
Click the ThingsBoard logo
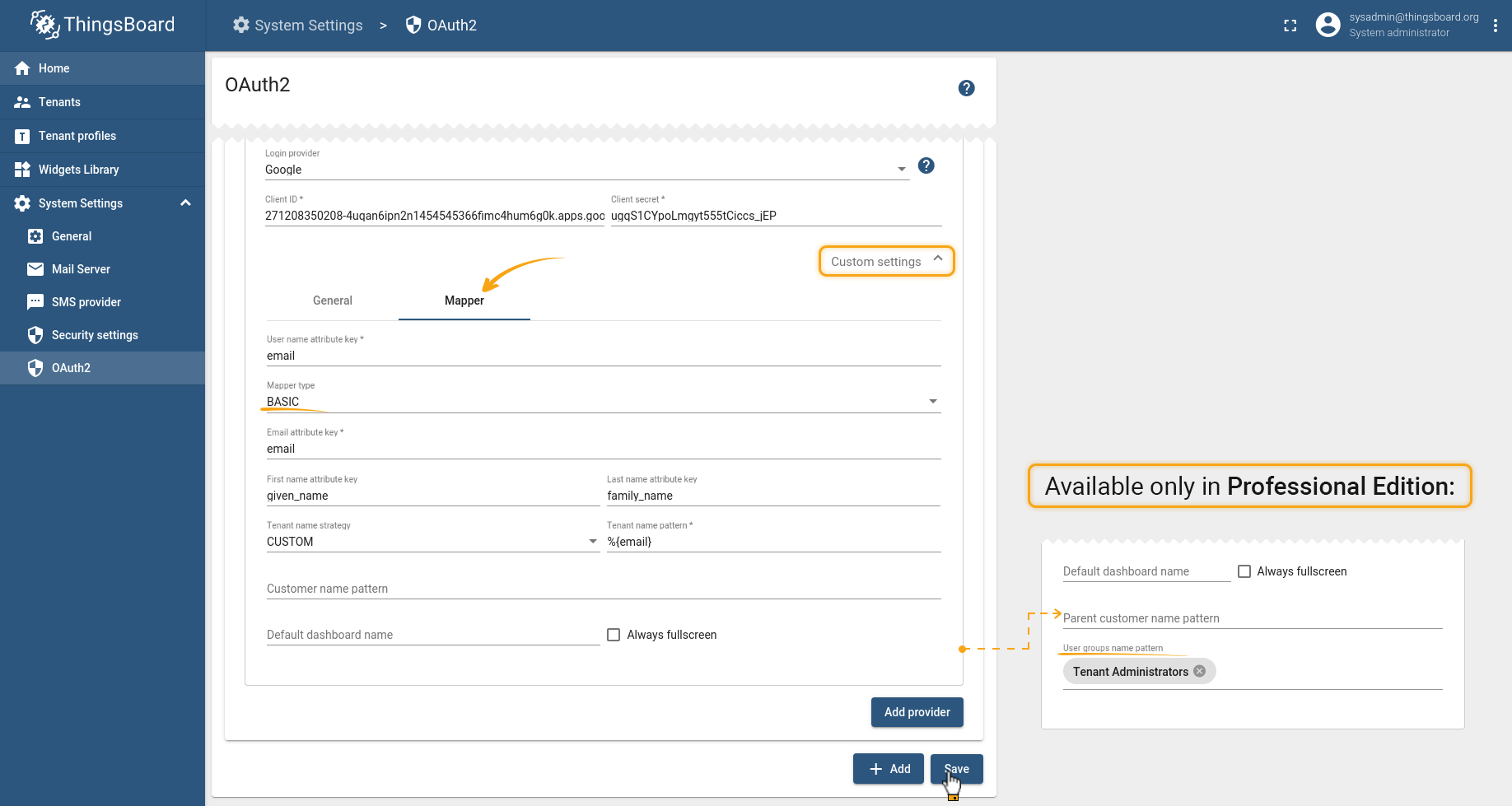tap(102, 25)
